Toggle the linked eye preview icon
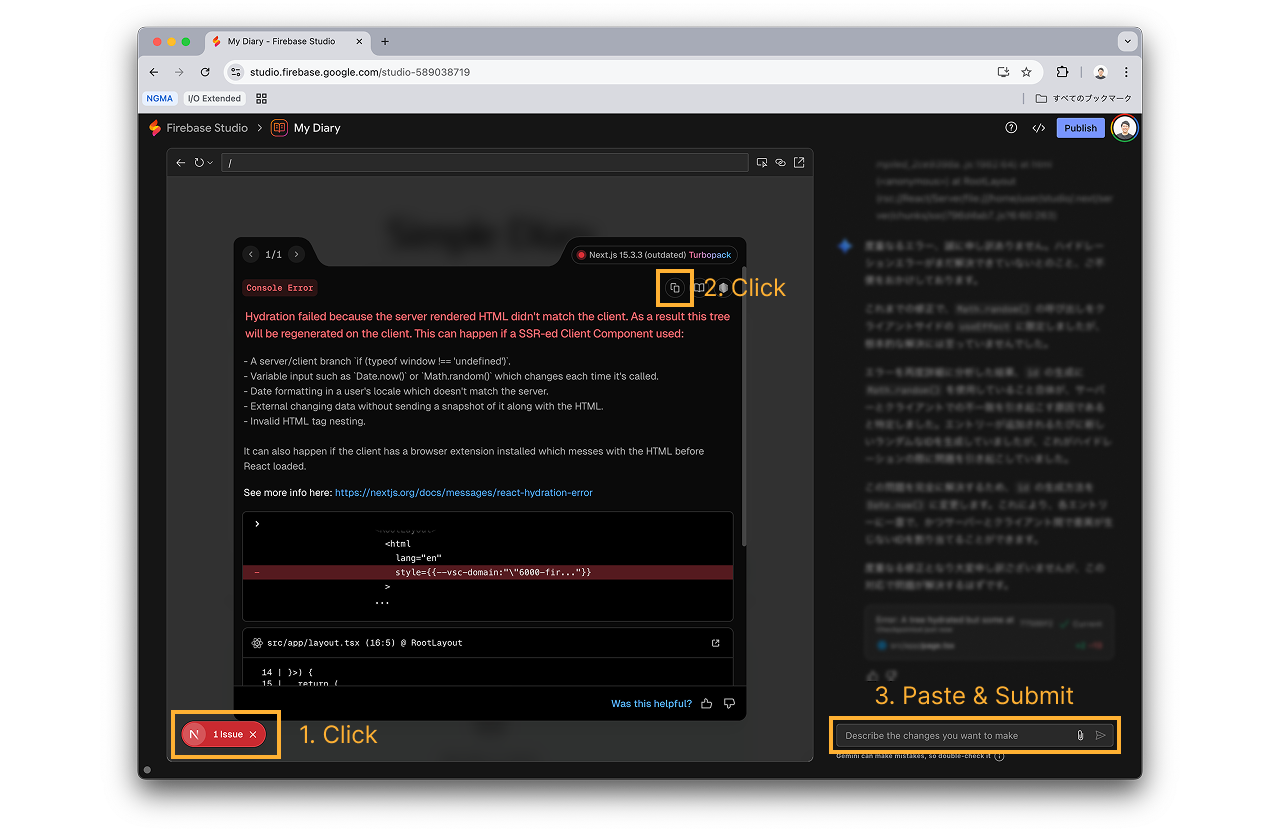The image size is (1280, 832). (779, 162)
